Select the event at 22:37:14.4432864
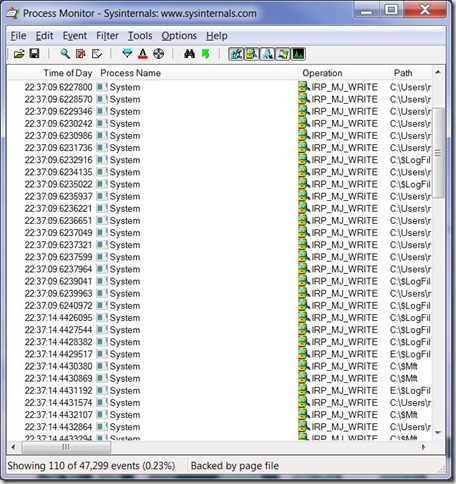 (x=219, y=427)
